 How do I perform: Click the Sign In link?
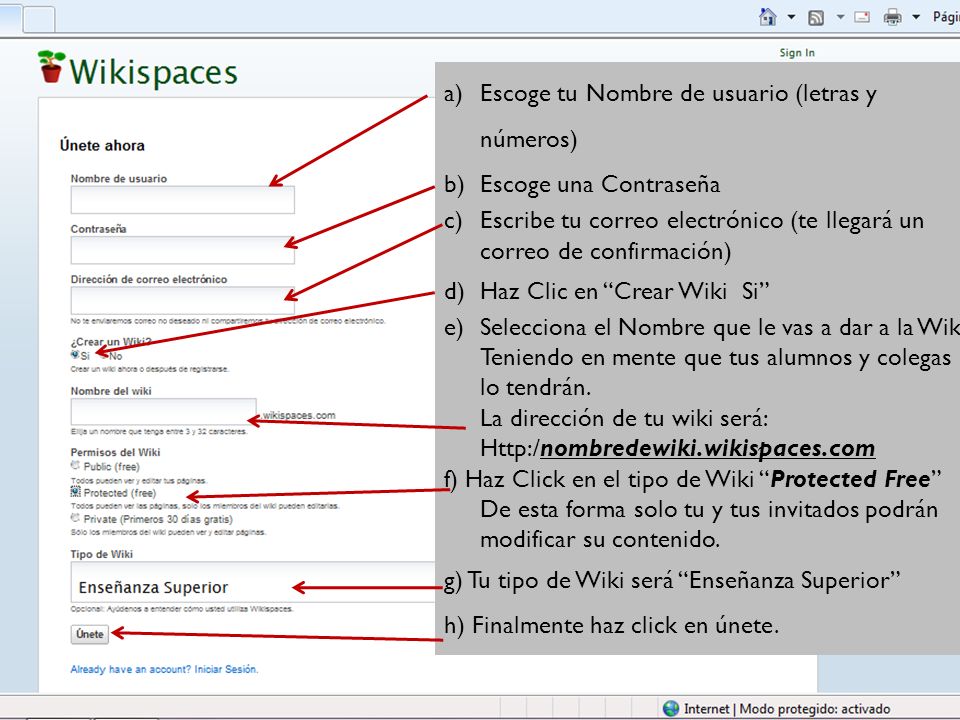tap(797, 53)
